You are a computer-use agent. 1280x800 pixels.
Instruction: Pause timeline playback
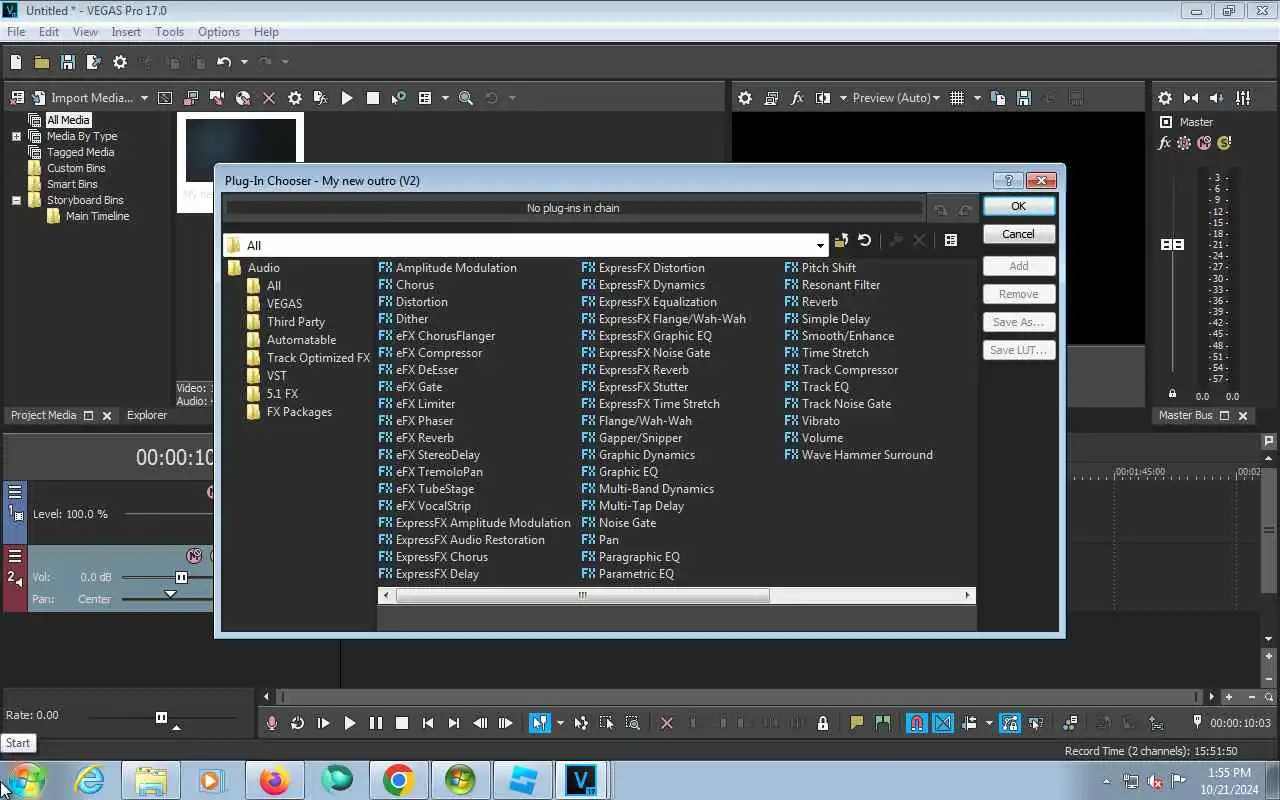pyautogui.click(x=376, y=723)
